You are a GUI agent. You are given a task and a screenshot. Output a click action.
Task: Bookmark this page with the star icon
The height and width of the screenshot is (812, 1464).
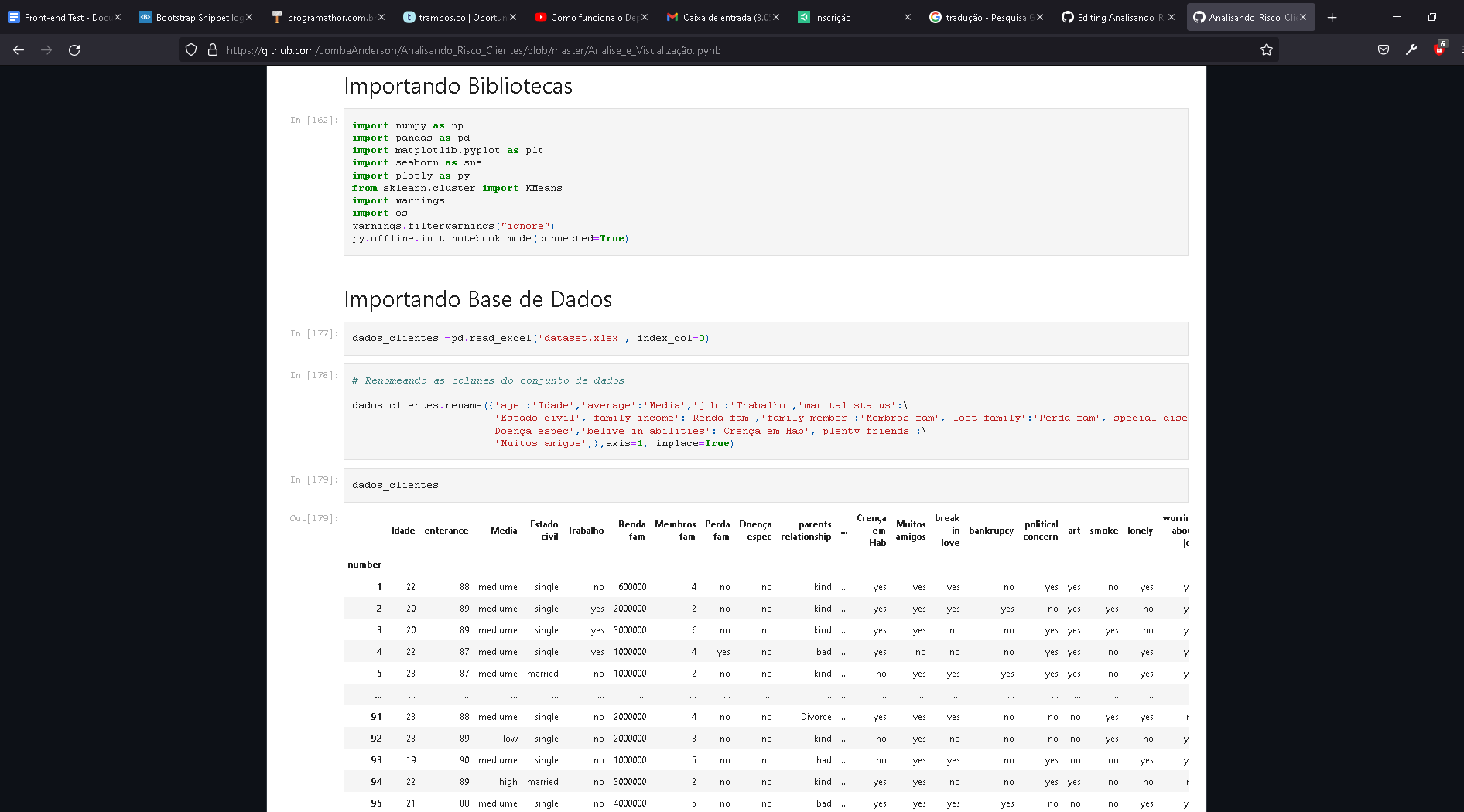point(1267,50)
